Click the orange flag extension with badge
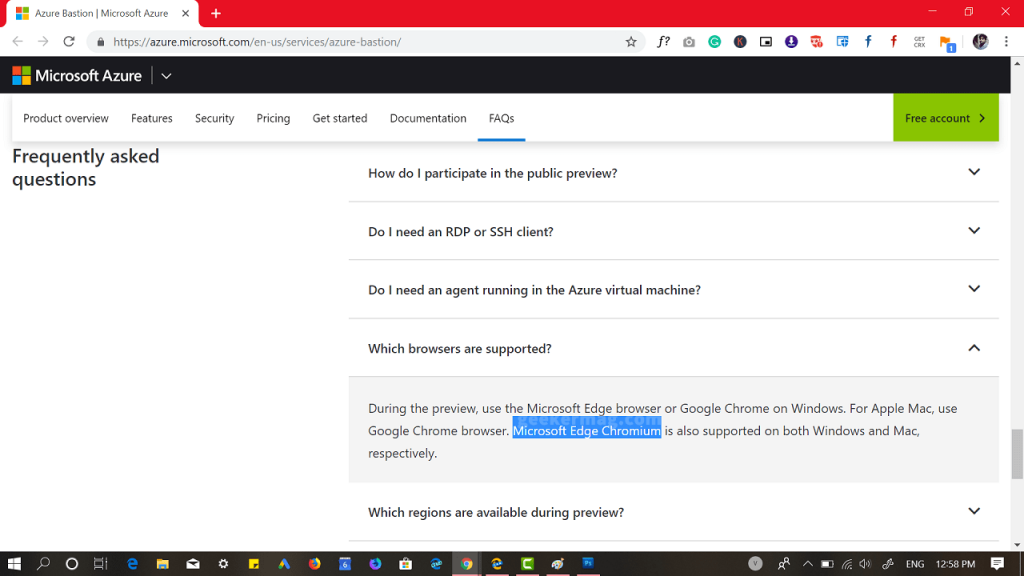 click(x=947, y=43)
